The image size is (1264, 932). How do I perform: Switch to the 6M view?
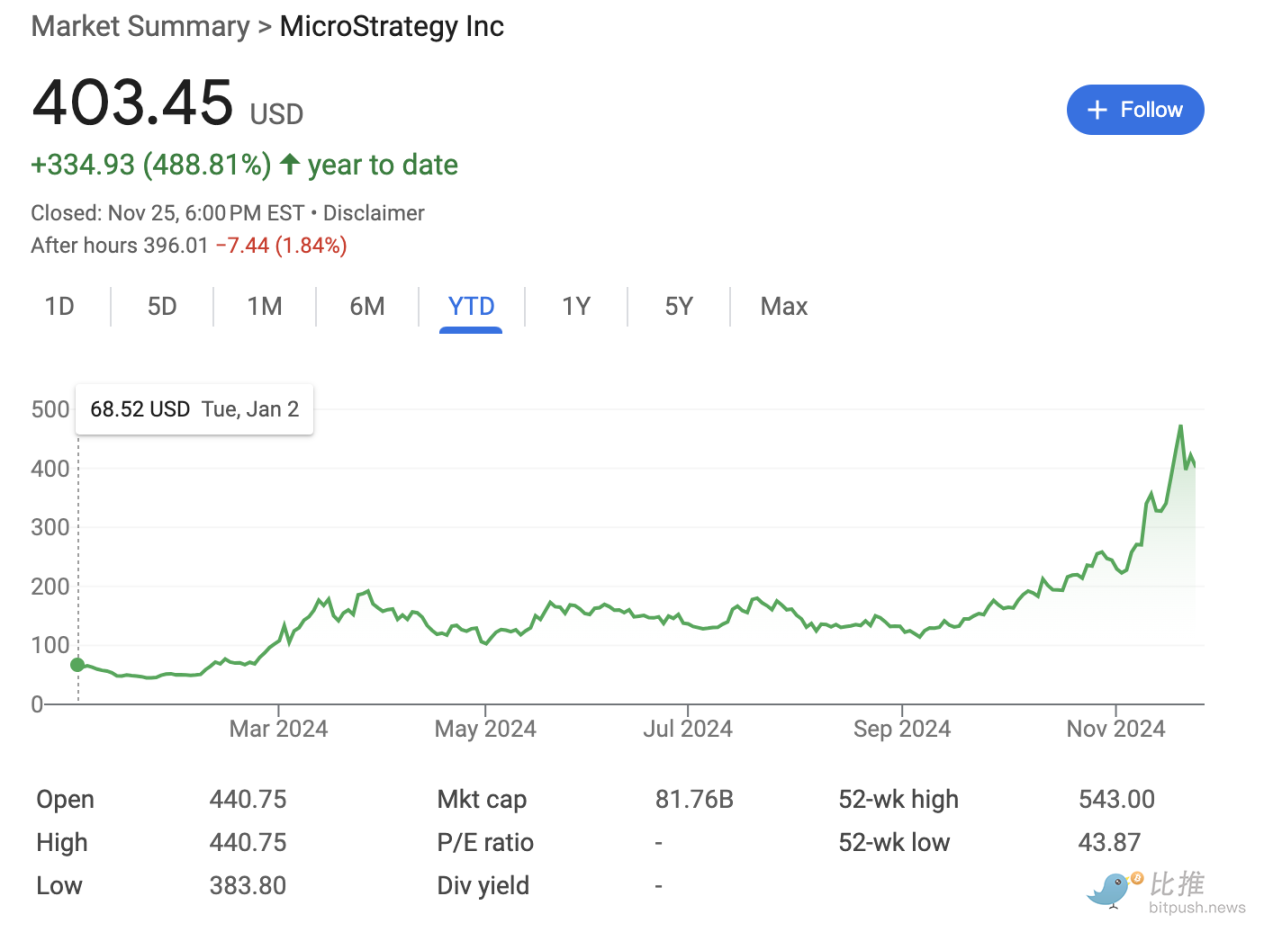coord(367,306)
